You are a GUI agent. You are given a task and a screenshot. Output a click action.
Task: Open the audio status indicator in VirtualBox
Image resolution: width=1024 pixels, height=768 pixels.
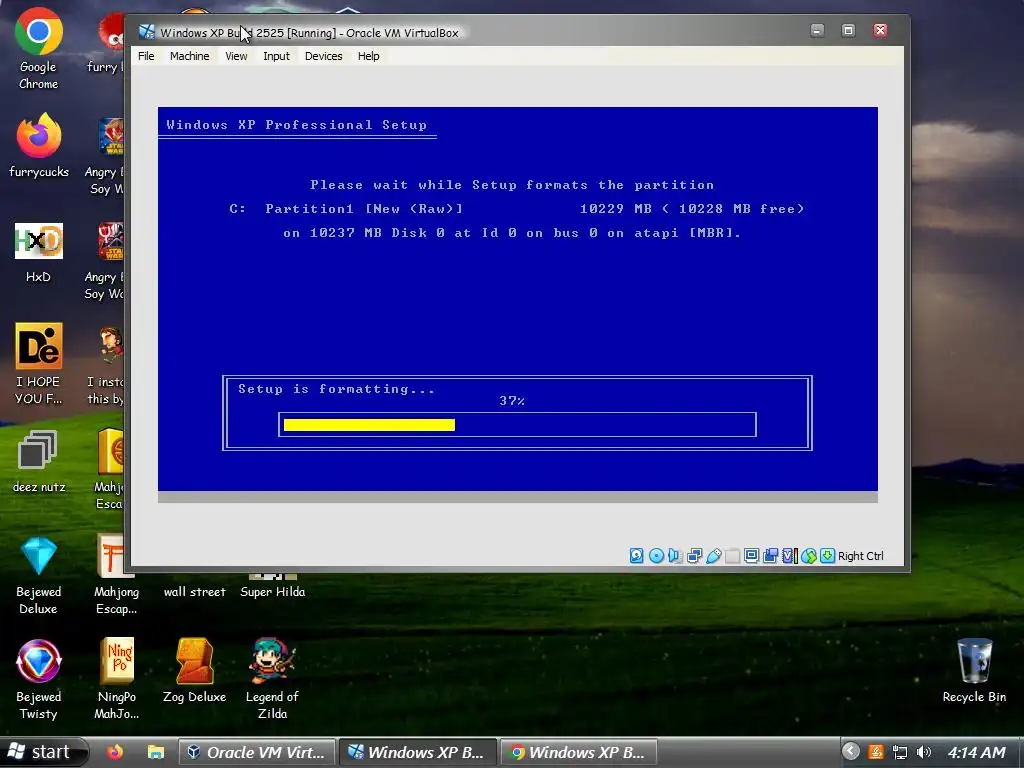(x=675, y=556)
